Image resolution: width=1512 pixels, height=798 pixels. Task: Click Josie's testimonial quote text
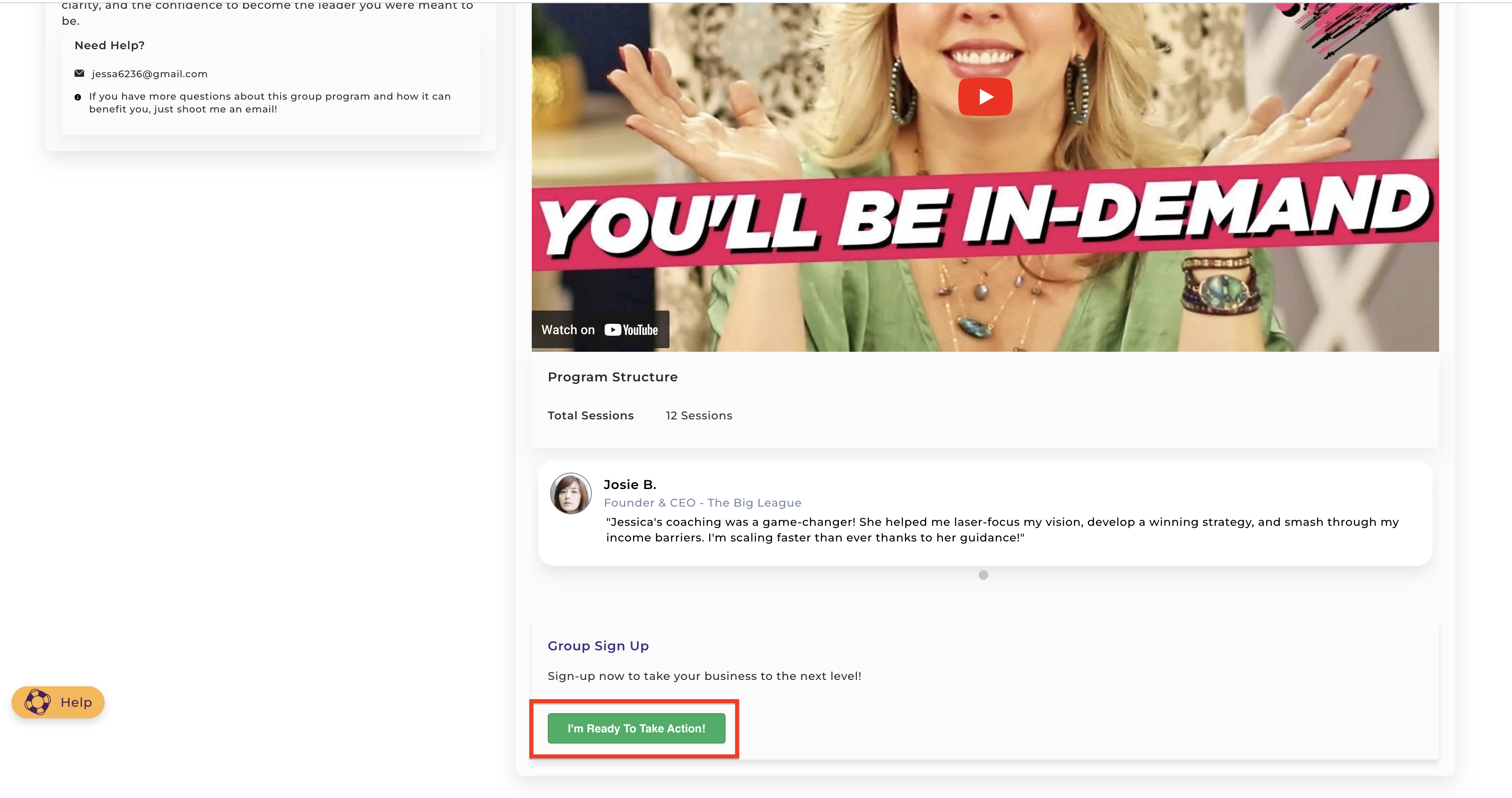(x=1003, y=530)
